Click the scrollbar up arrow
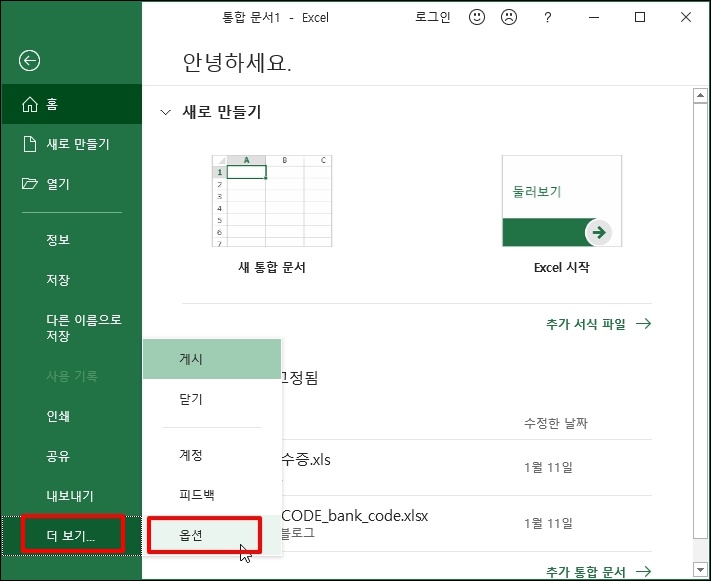 (700, 95)
